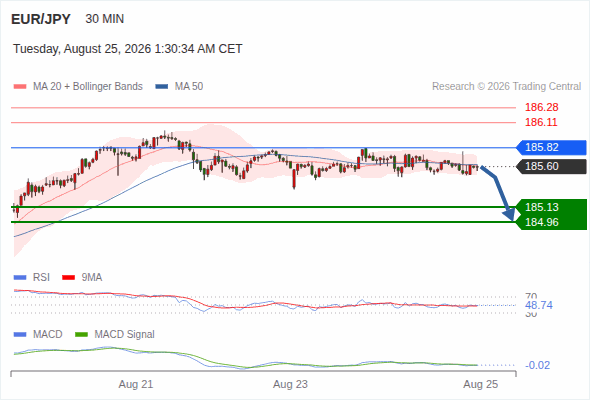Open the Trading Central research credit
The height and width of the screenshot is (400, 590).
(x=506, y=87)
